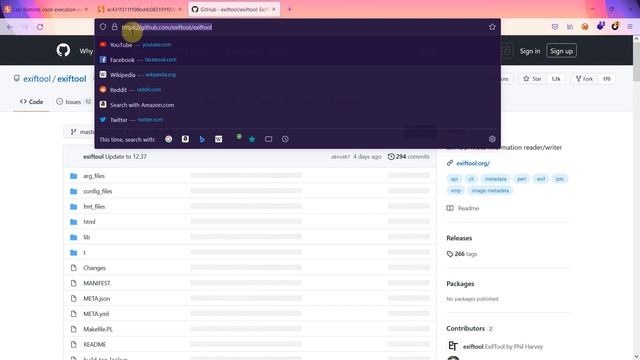Select the GitHub URL in address bar
This screenshot has width=640, height=360.
(167, 27)
